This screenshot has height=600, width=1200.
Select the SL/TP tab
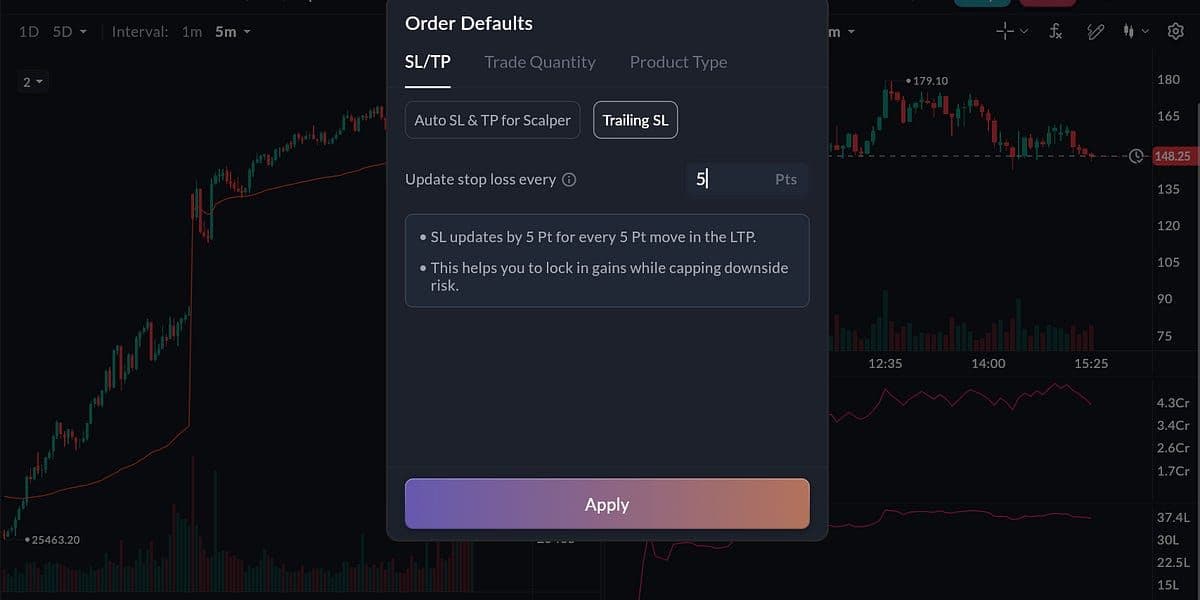pos(427,62)
